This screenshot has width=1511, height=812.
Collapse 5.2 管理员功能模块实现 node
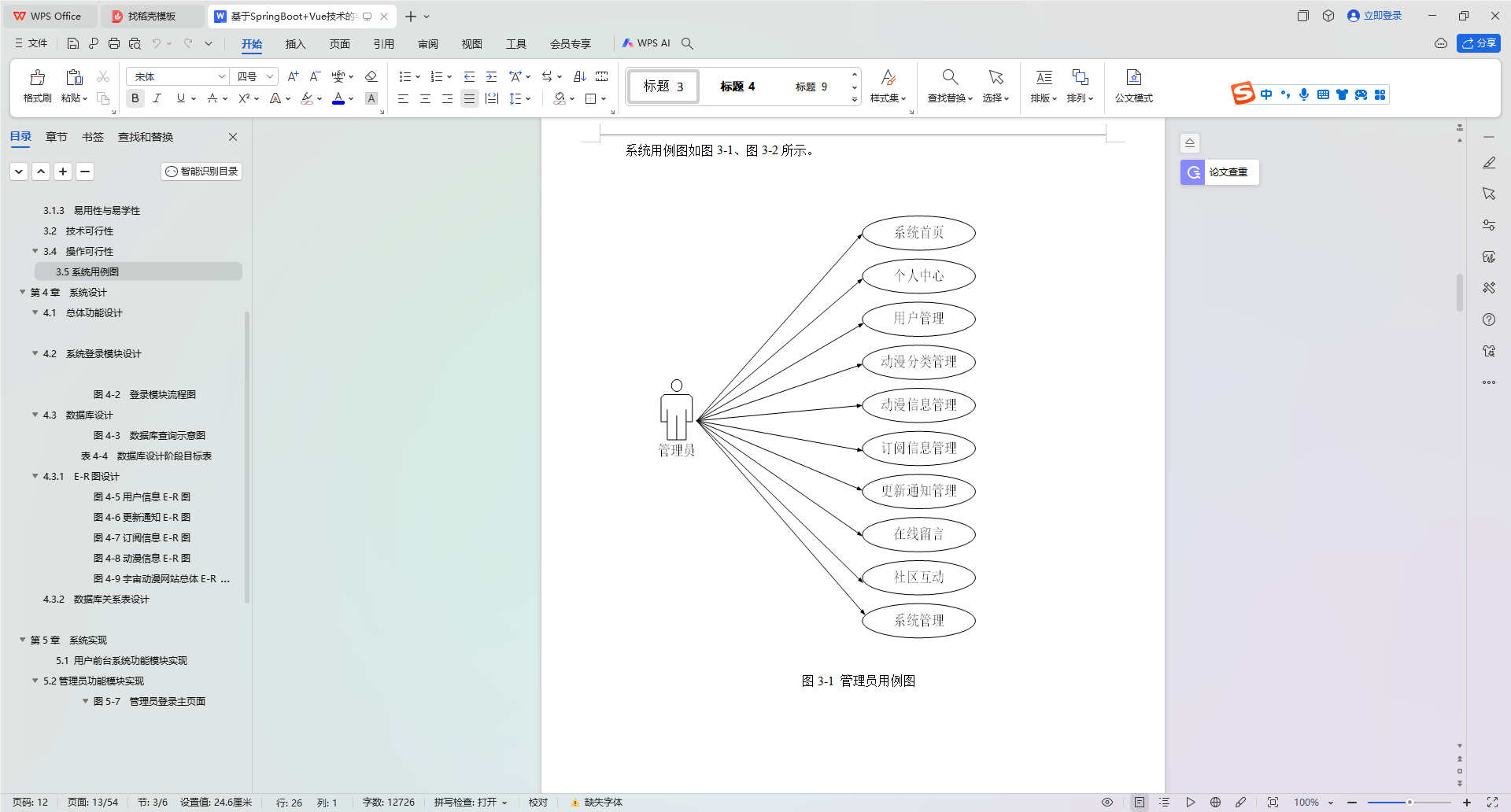[35, 681]
